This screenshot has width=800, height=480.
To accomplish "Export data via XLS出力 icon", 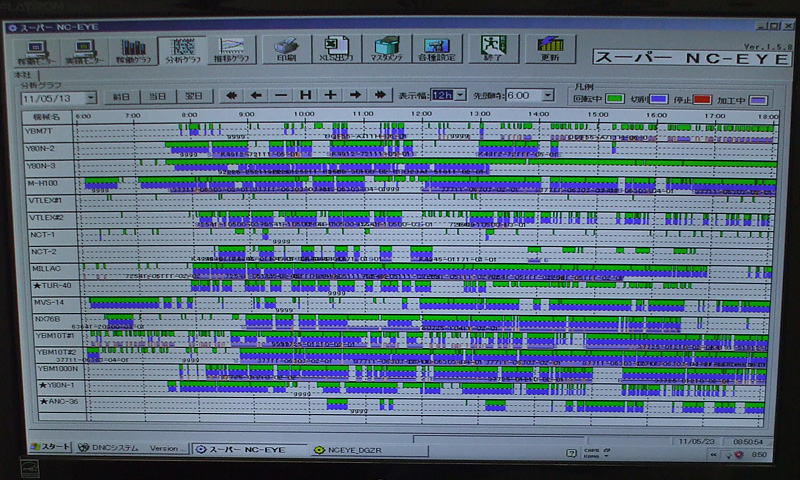I will coord(336,49).
